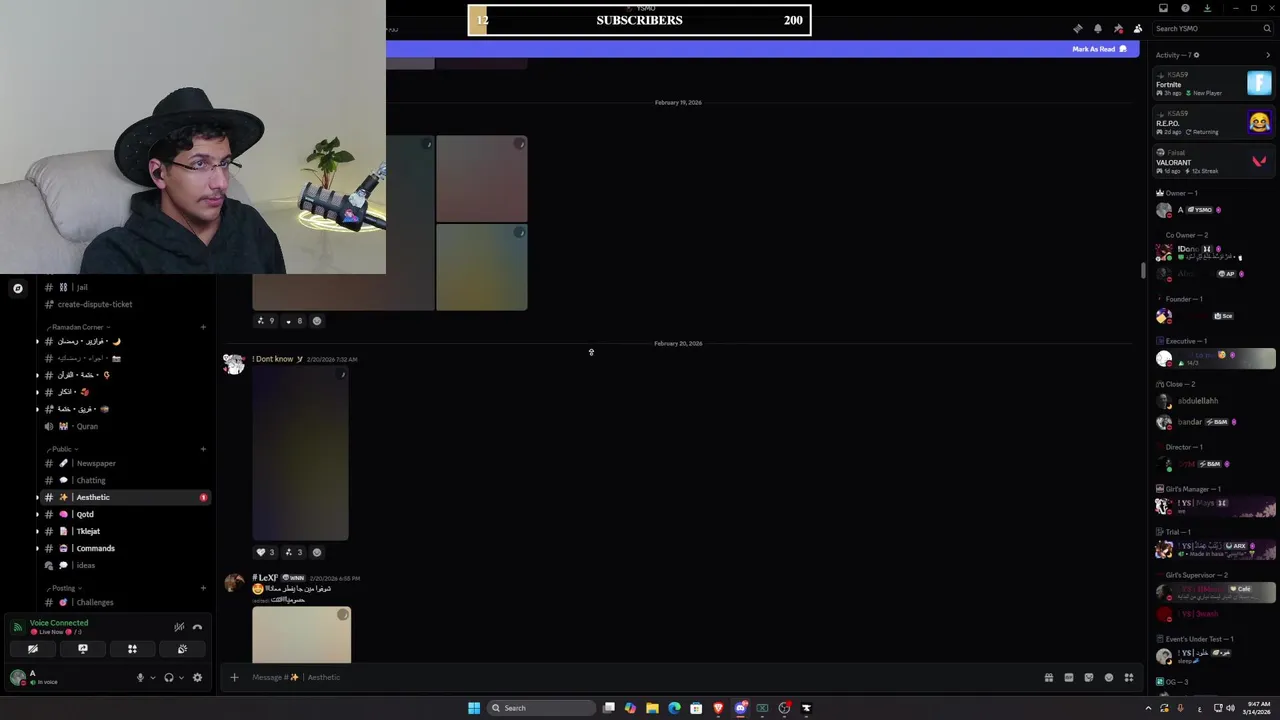Open notification settings bell icon
This screenshot has width=1280, height=720.
[1097, 29]
